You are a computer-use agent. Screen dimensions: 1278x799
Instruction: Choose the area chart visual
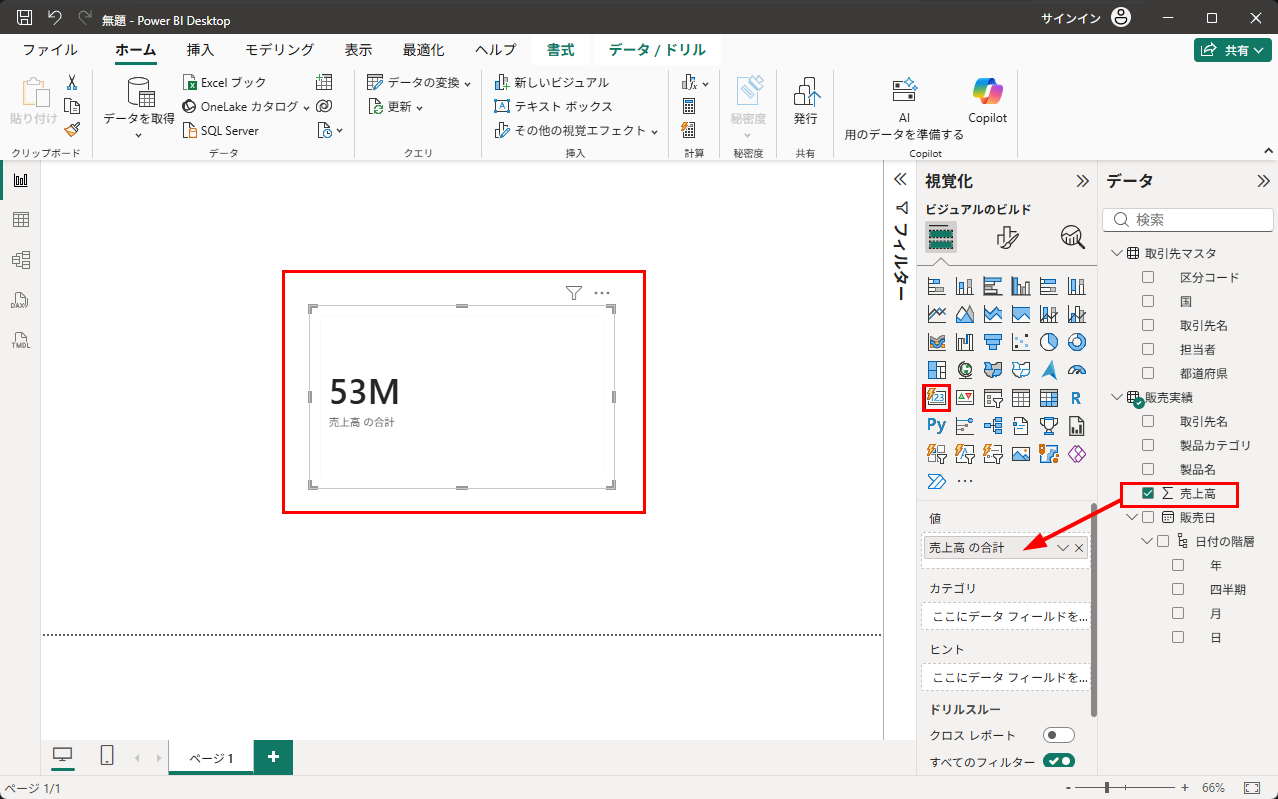point(965,314)
